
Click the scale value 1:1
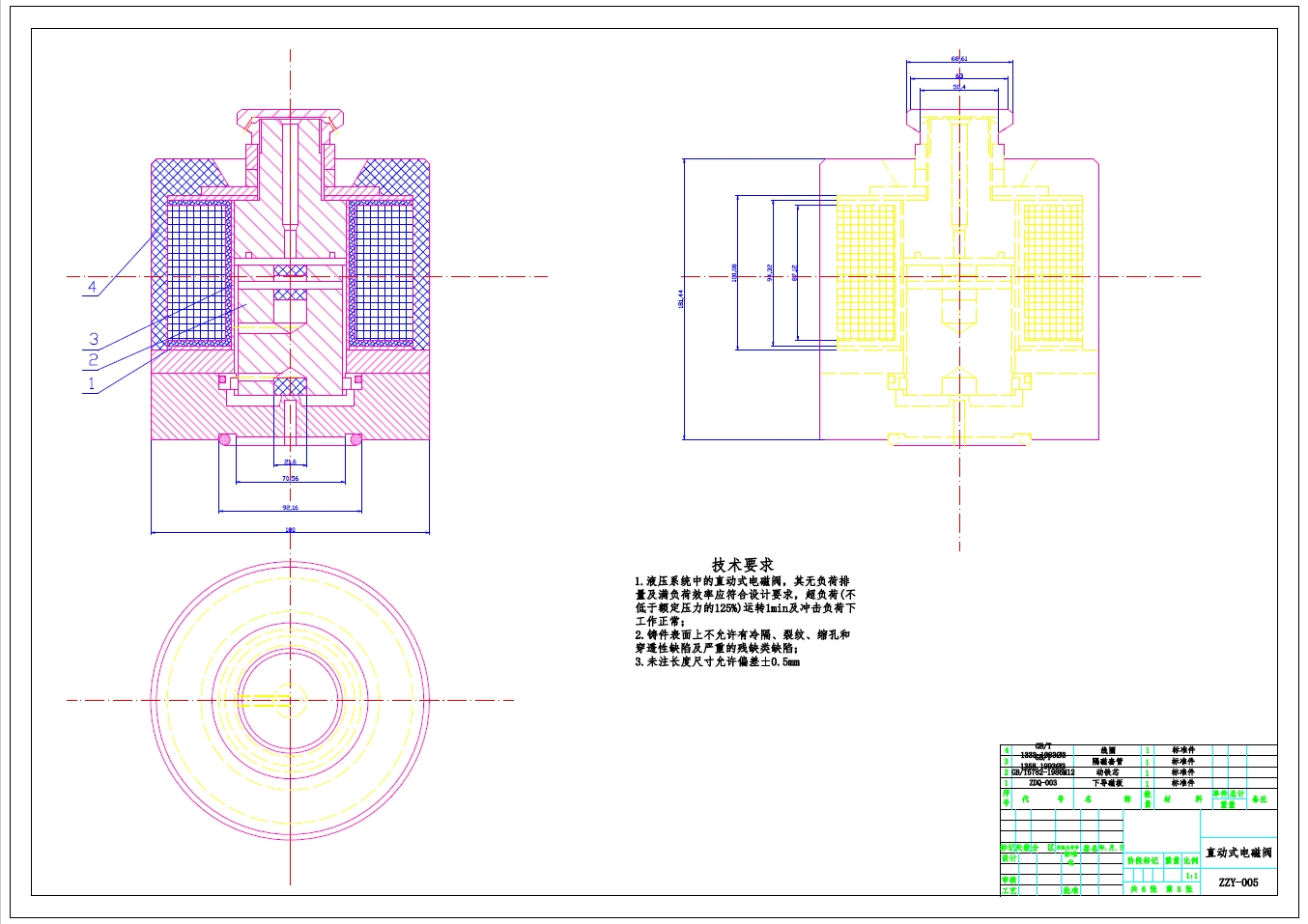1191,876
